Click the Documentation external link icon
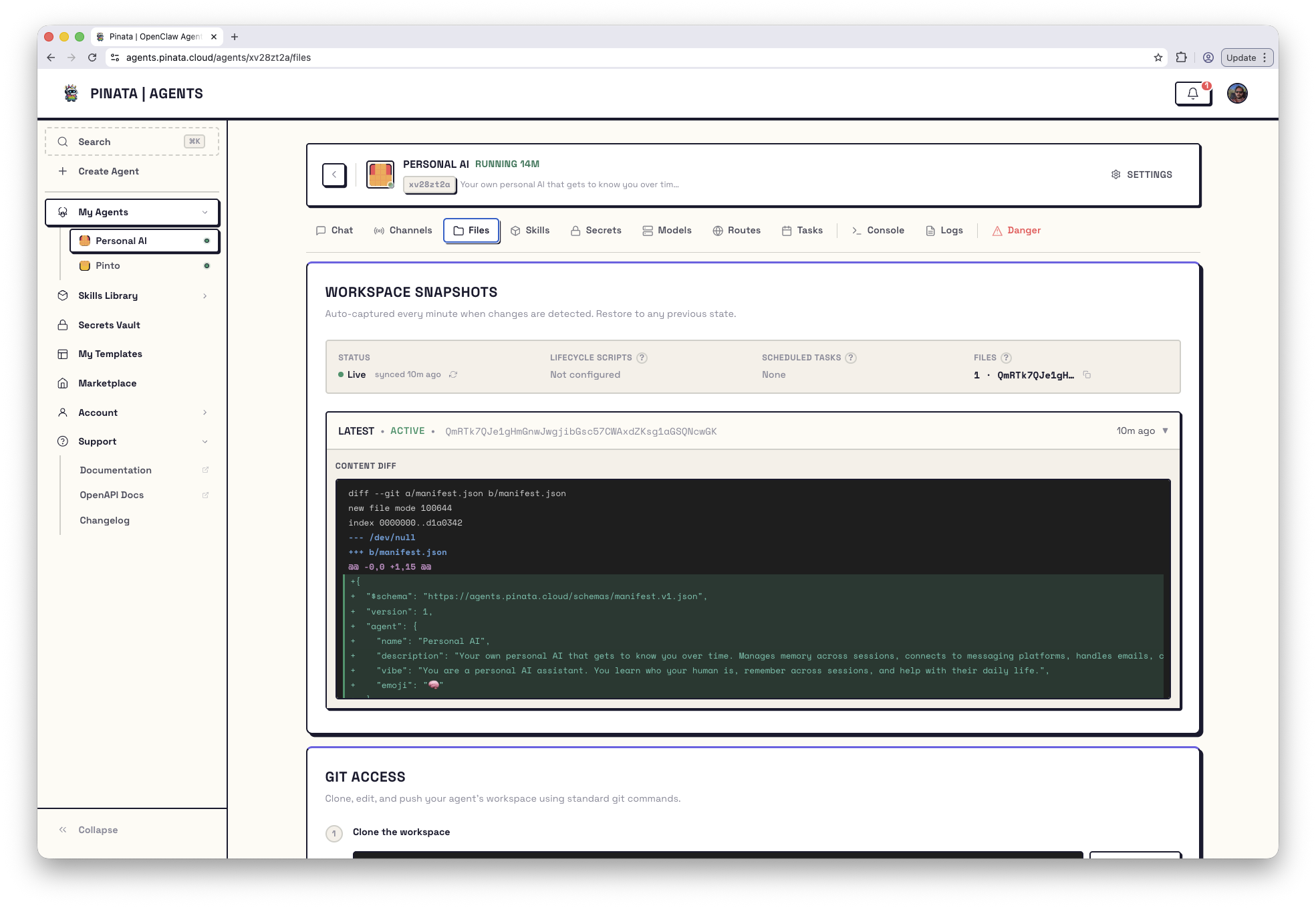This screenshot has width=1316, height=908. click(x=205, y=471)
